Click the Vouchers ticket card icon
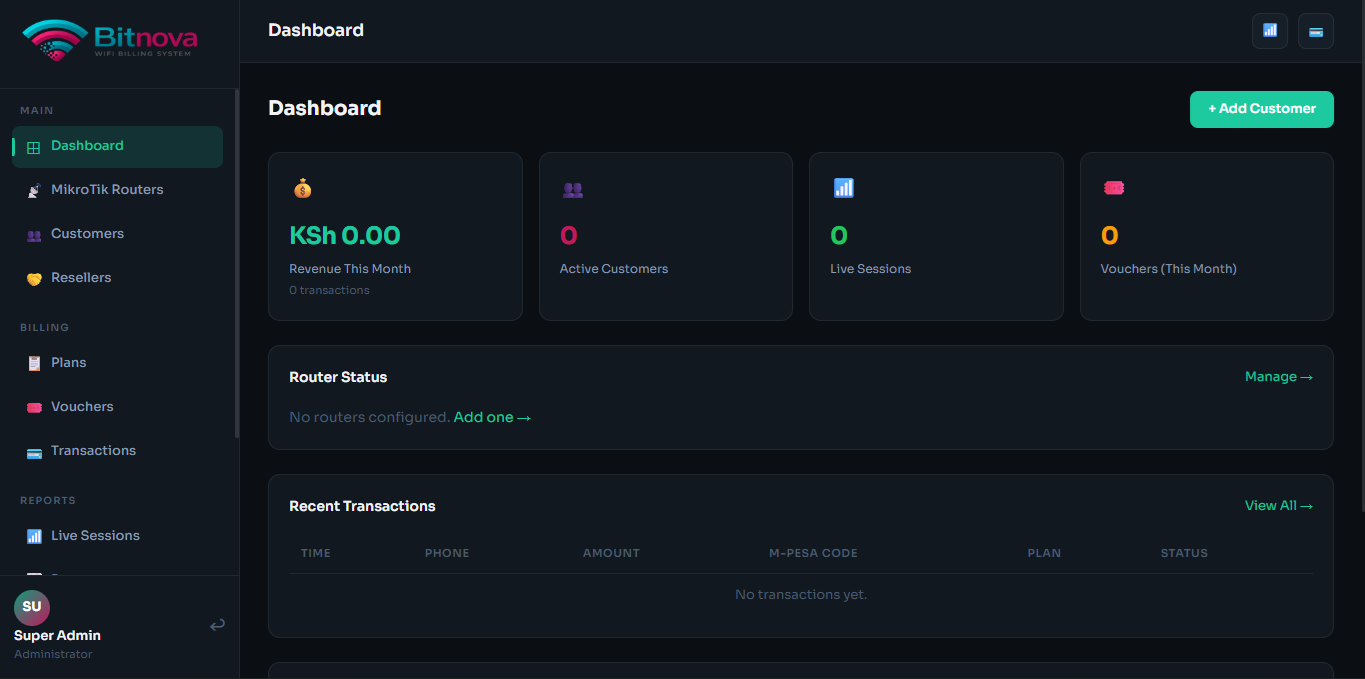 tap(1114, 188)
